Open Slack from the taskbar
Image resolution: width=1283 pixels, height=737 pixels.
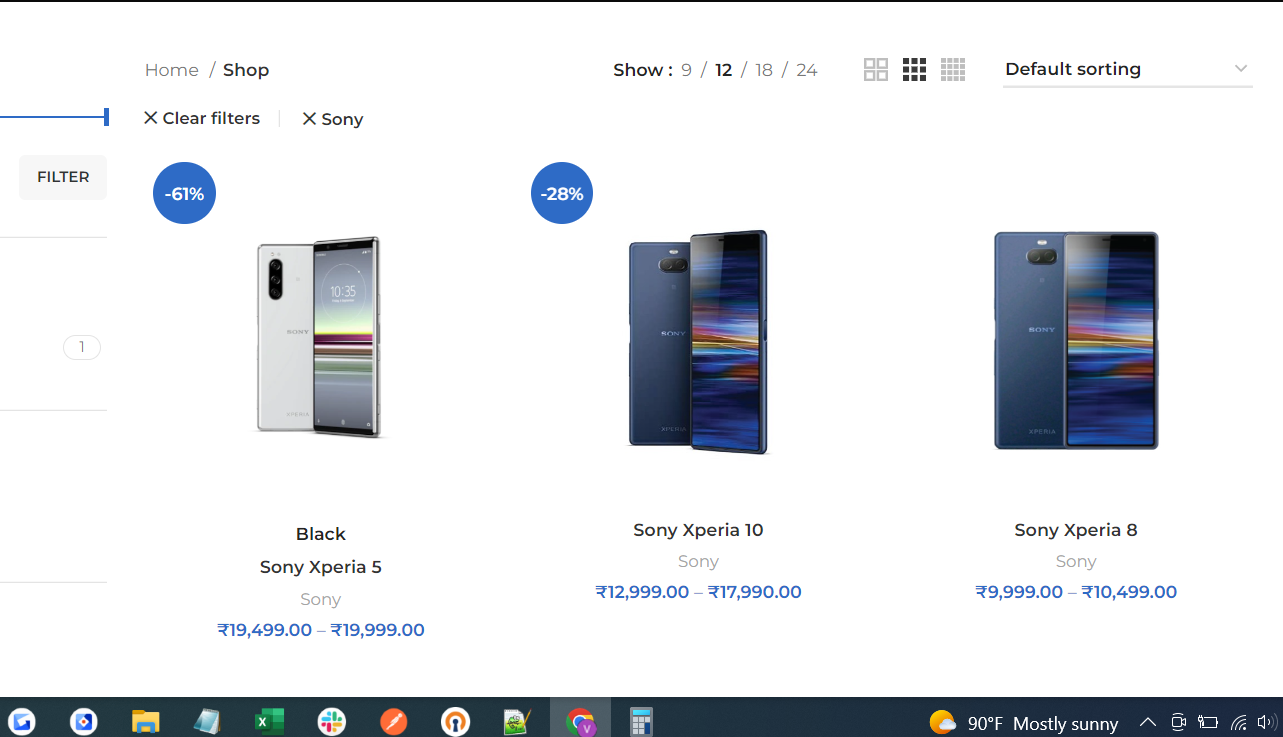click(x=331, y=721)
